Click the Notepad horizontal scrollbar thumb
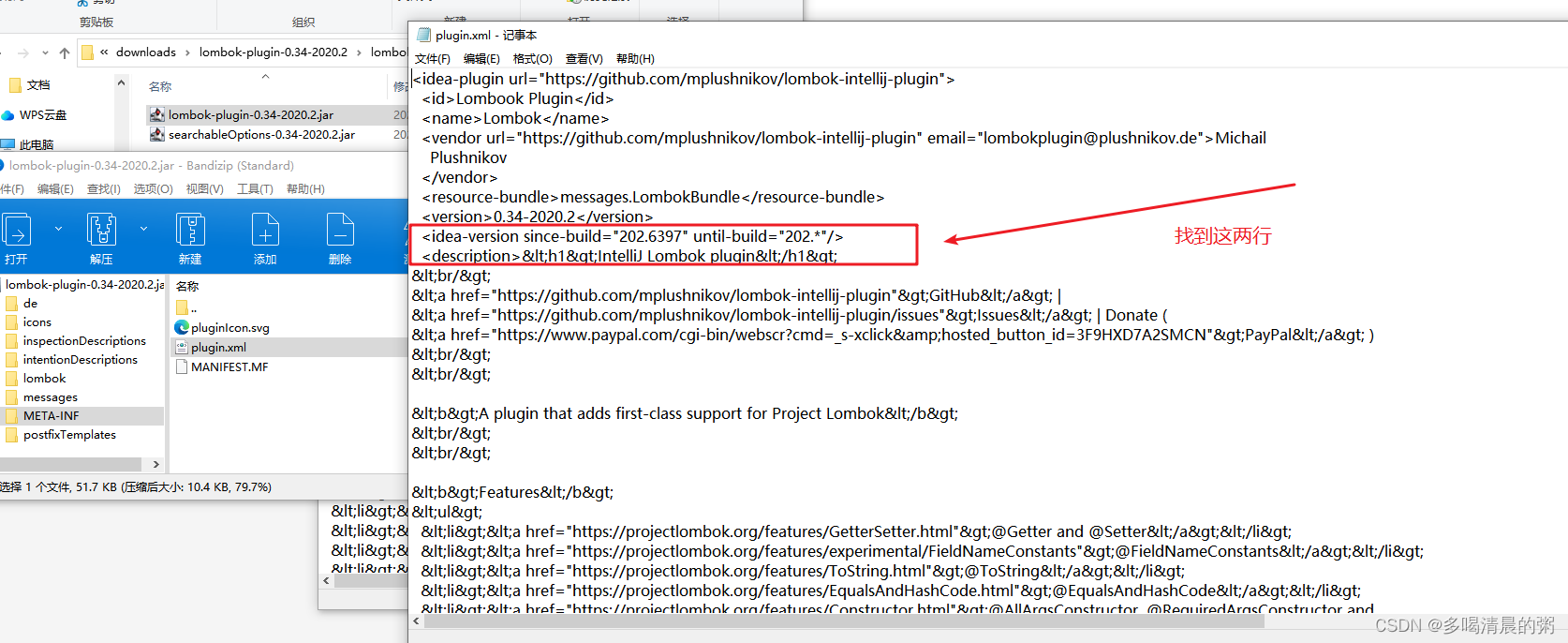 [x=842, y=621]
